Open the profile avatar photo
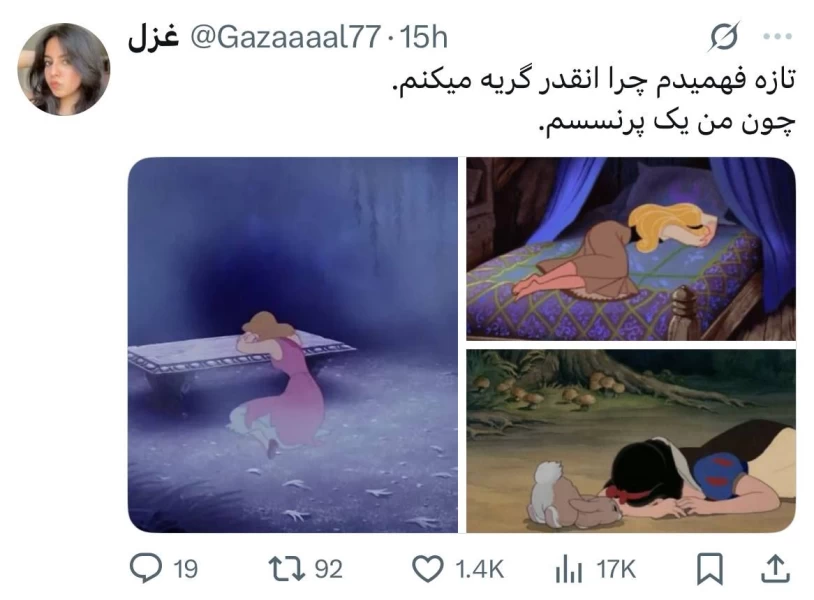Viewport: 814px width, 600px height. (x=63, y=69)
